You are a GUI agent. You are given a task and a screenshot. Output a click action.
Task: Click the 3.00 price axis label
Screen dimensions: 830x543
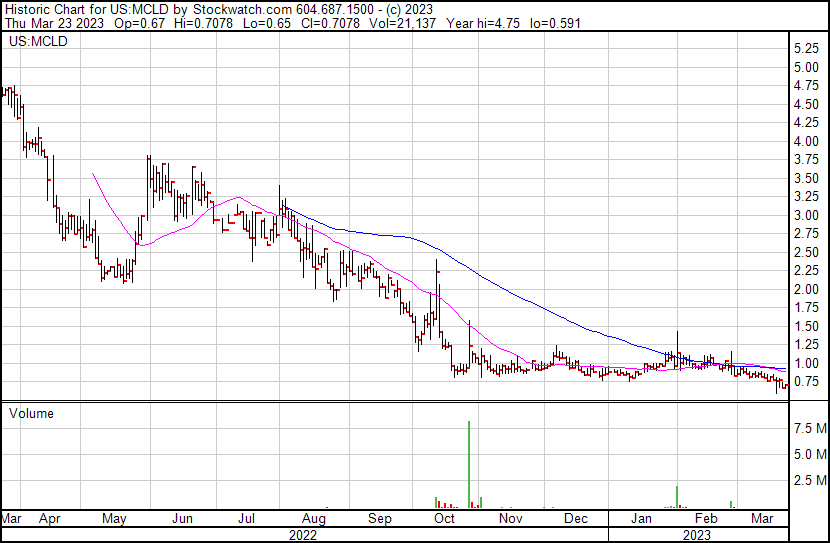pyautogui.click(x=806, y=215)
